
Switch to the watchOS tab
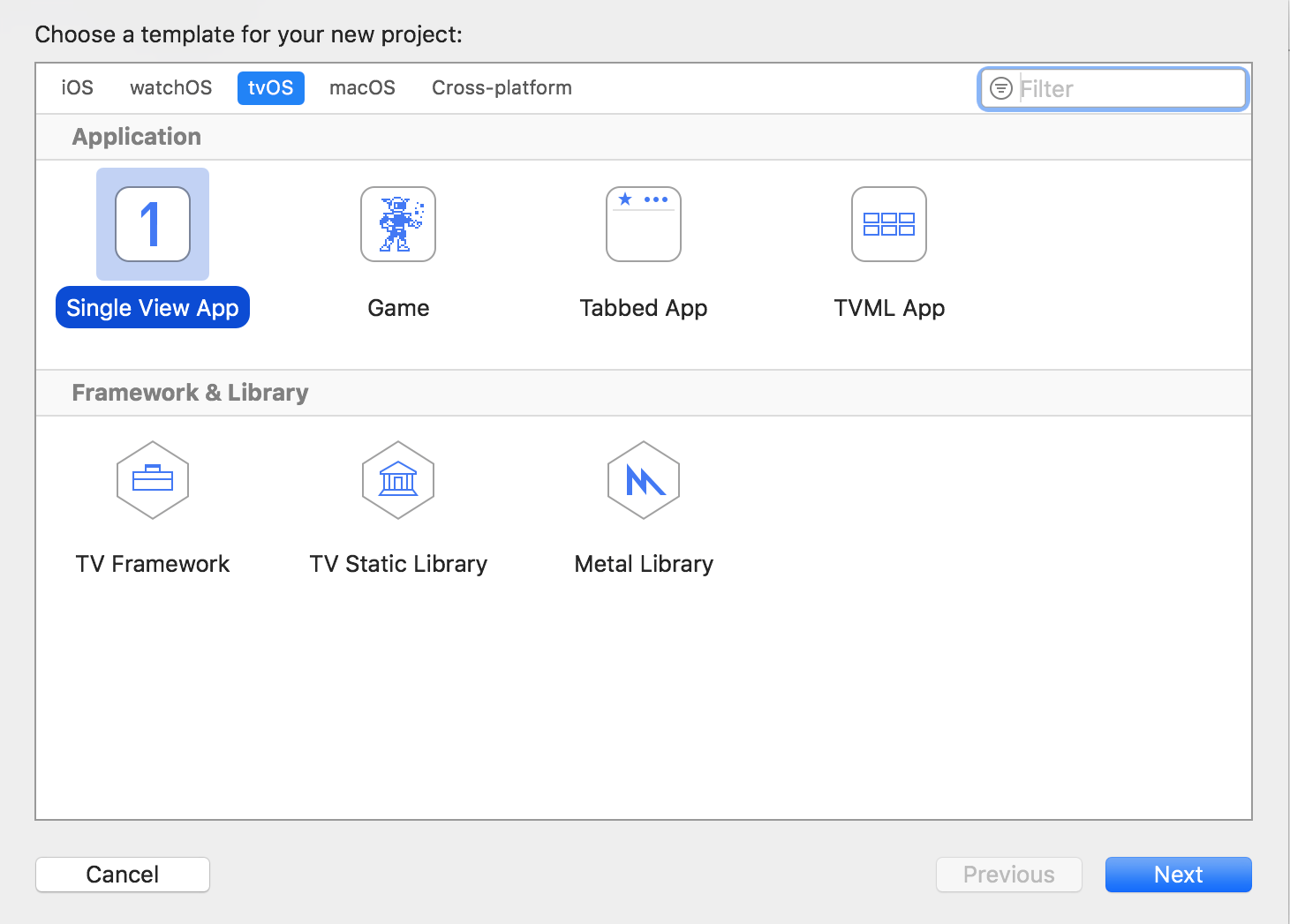[x=171, y=88]
